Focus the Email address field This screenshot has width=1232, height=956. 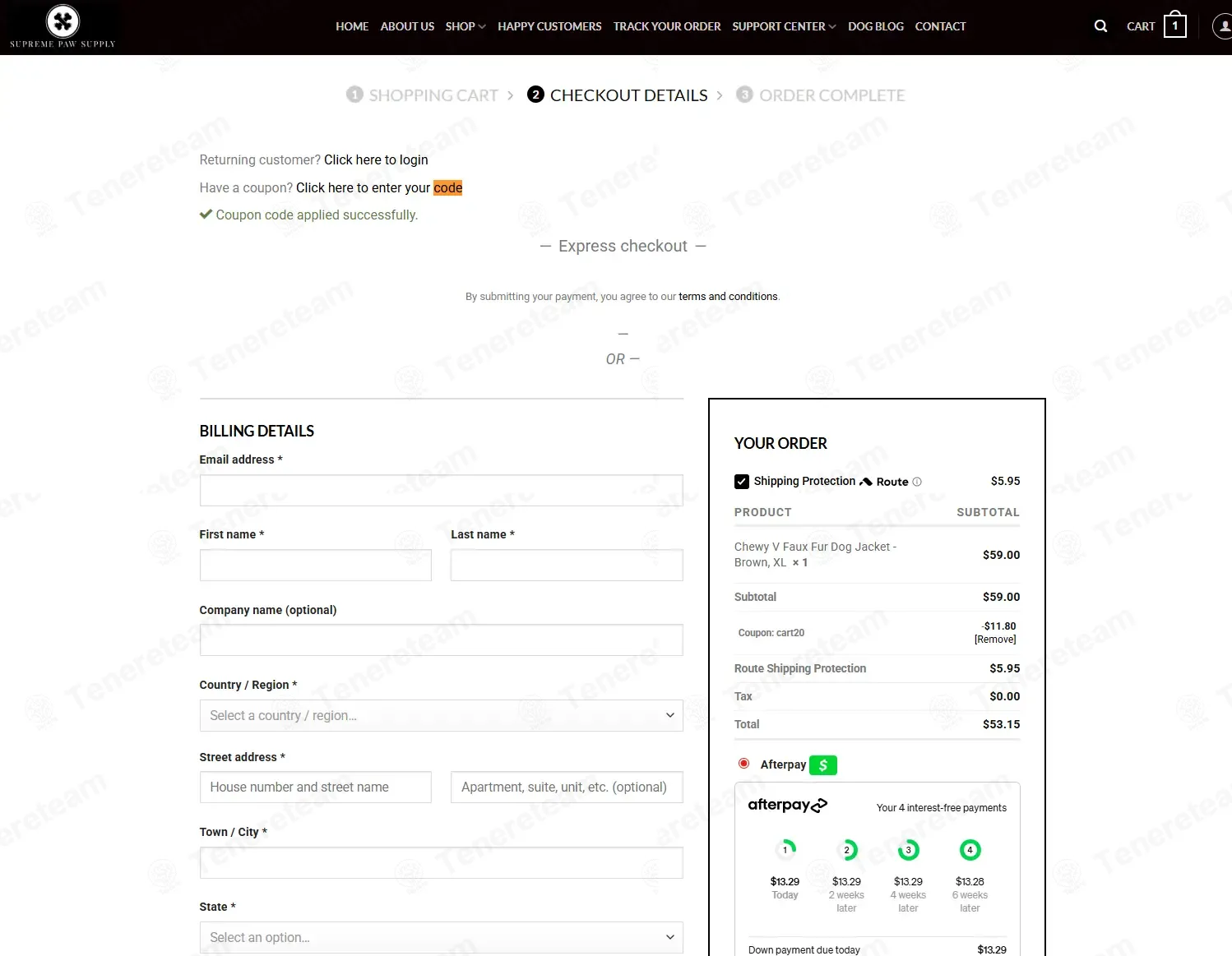click(x=441, y=490)
